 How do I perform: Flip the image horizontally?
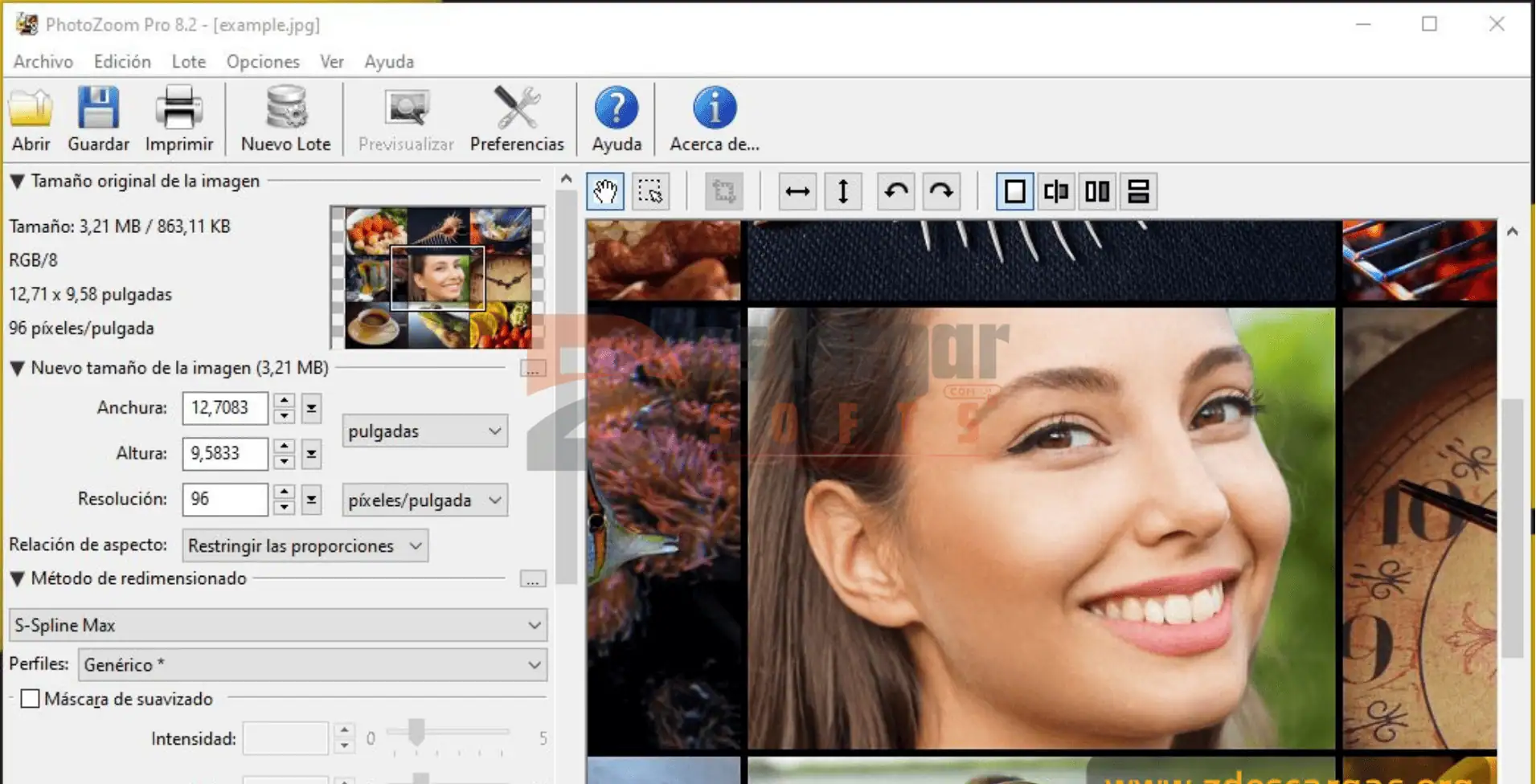click(797, 191)
